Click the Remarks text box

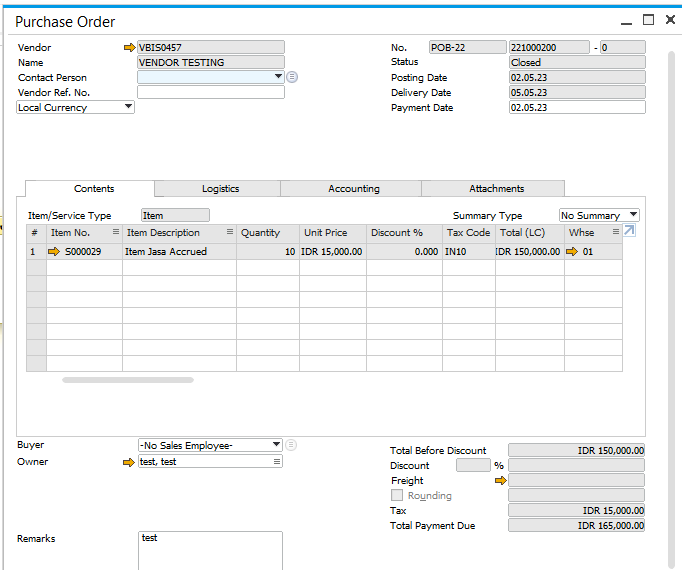click(x=211, y=550)
